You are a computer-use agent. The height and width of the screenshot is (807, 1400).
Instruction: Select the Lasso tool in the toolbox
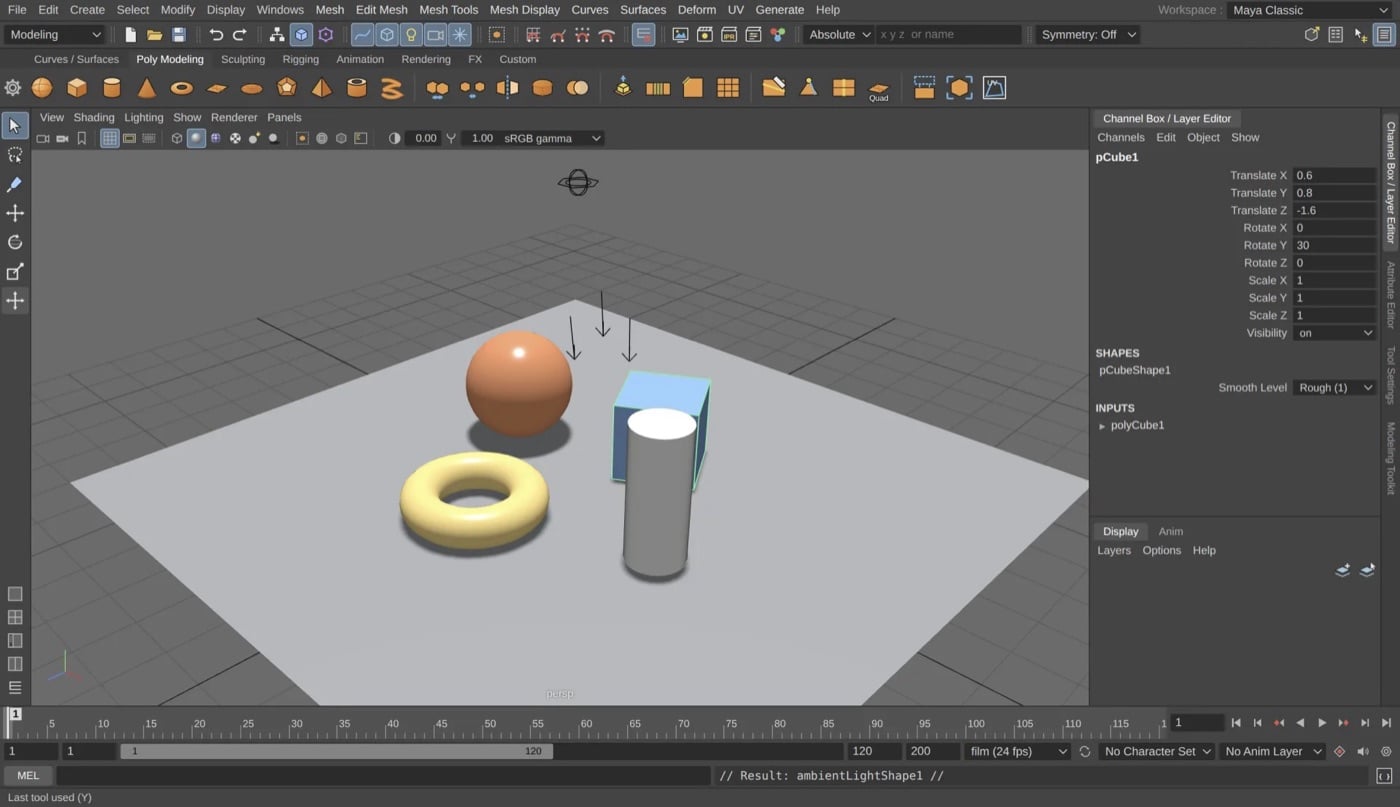click(15, 155)
